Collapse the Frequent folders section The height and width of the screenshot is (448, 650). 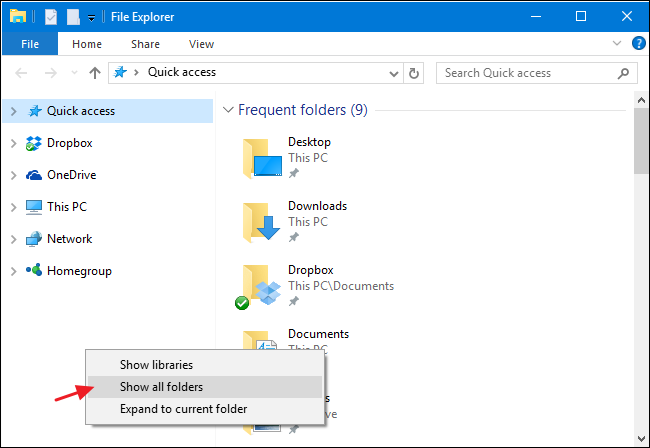[x=228, y=110]
